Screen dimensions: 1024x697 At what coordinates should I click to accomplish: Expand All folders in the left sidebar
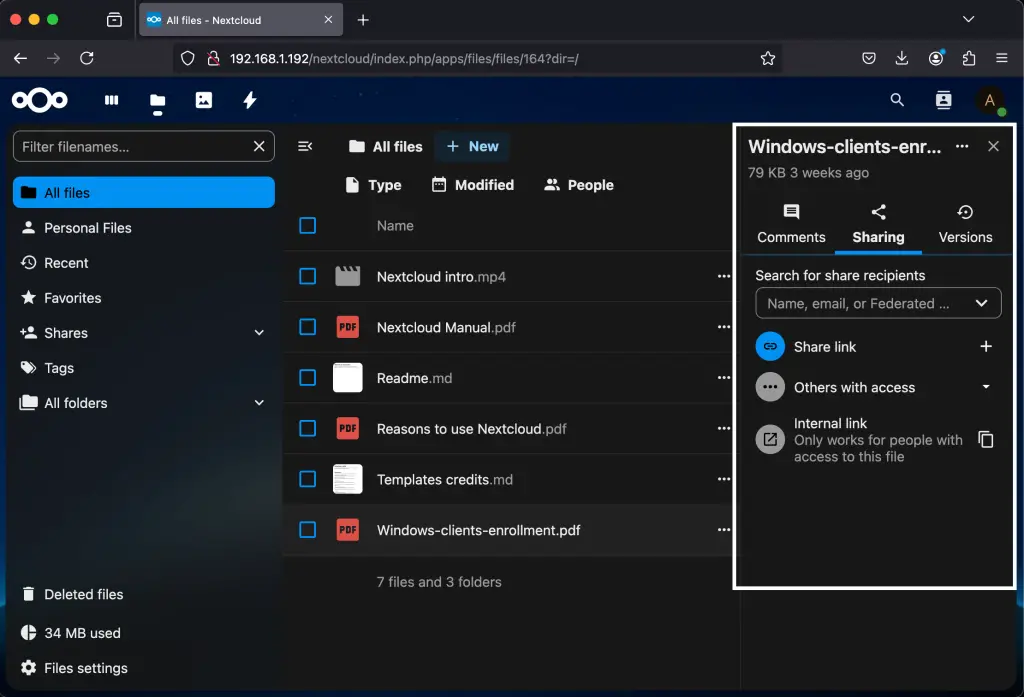(x=259, y=402)
